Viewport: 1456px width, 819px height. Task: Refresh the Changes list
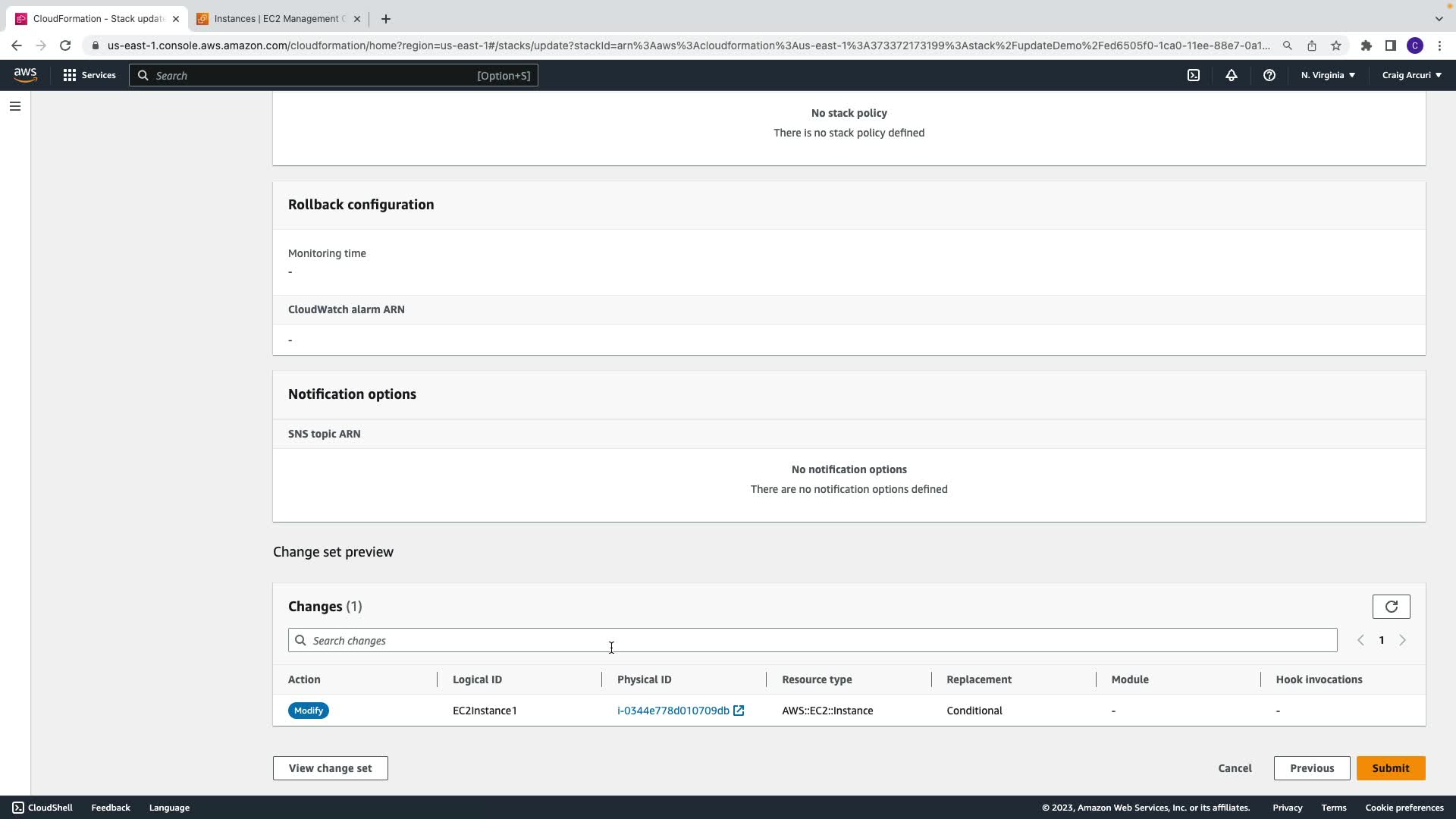click(1391, 607)
